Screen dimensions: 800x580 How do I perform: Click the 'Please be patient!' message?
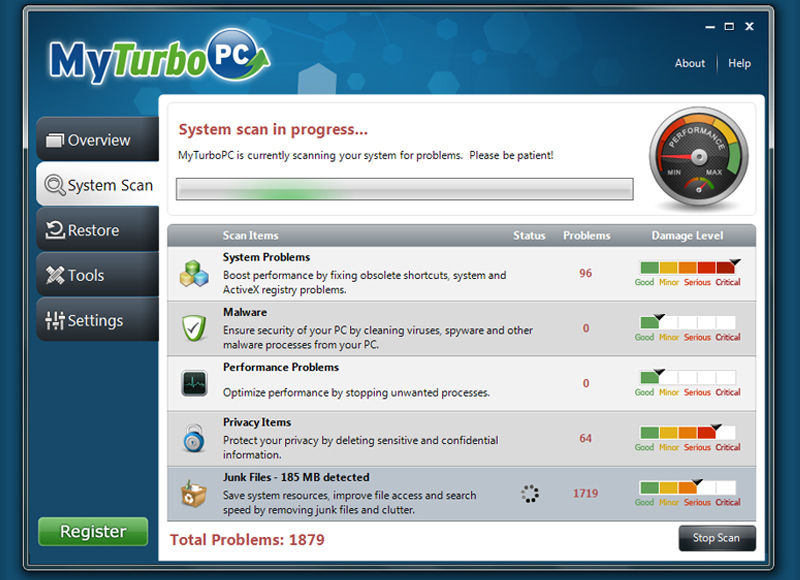pyautogui.click(x=511, y=155)
